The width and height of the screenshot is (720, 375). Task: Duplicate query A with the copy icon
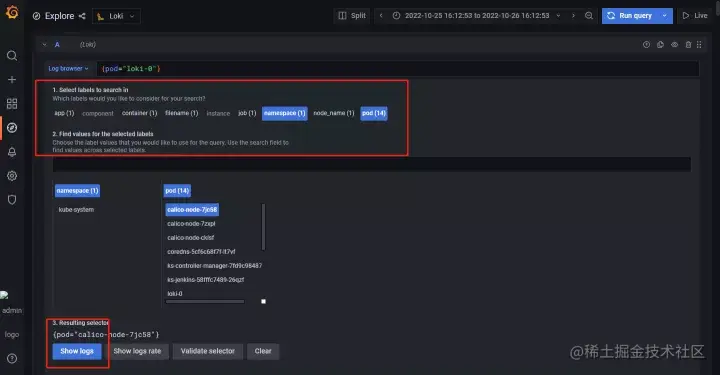pyautogui.click(x=660, y=45)
